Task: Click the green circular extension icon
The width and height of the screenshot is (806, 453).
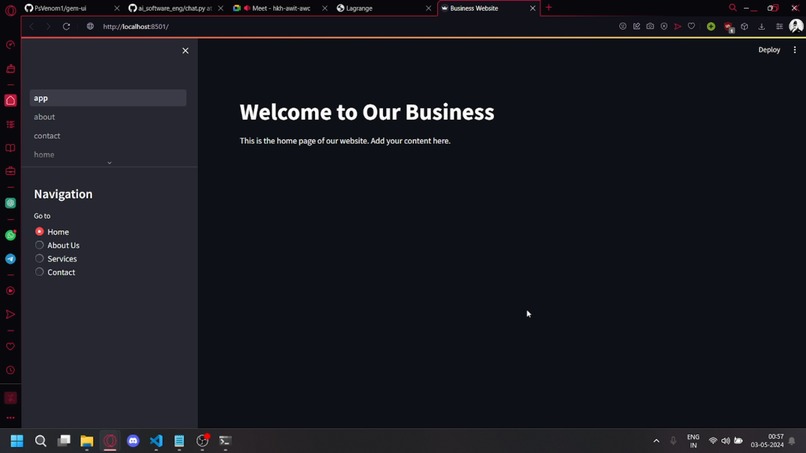Action: (711, 26)
